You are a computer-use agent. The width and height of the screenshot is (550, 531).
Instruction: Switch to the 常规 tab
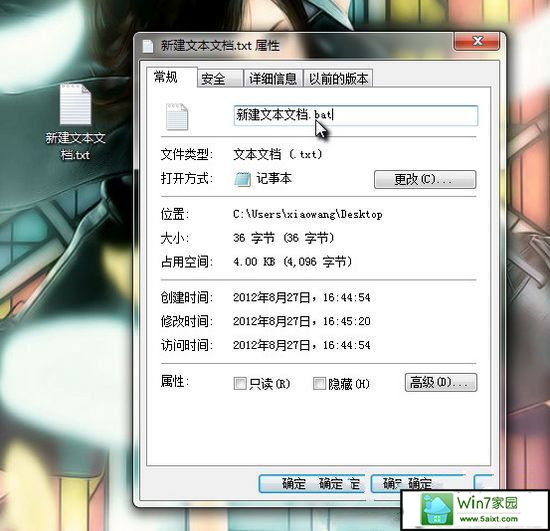tap(166, 77)
